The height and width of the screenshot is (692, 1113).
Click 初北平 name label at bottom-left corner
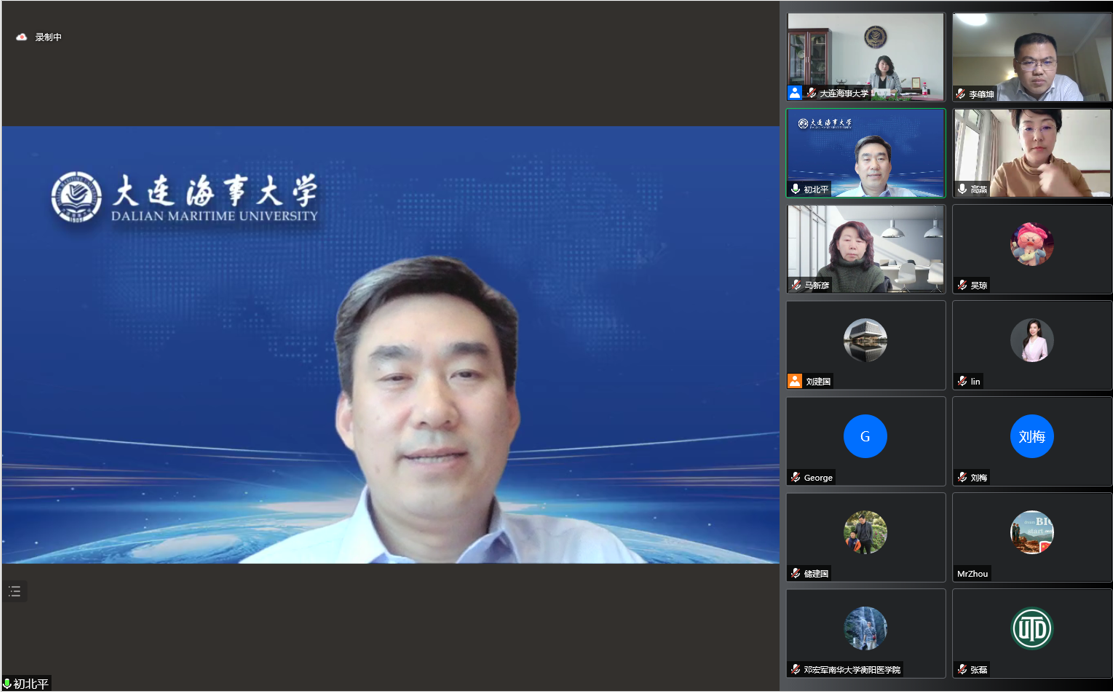coord(30,684)
